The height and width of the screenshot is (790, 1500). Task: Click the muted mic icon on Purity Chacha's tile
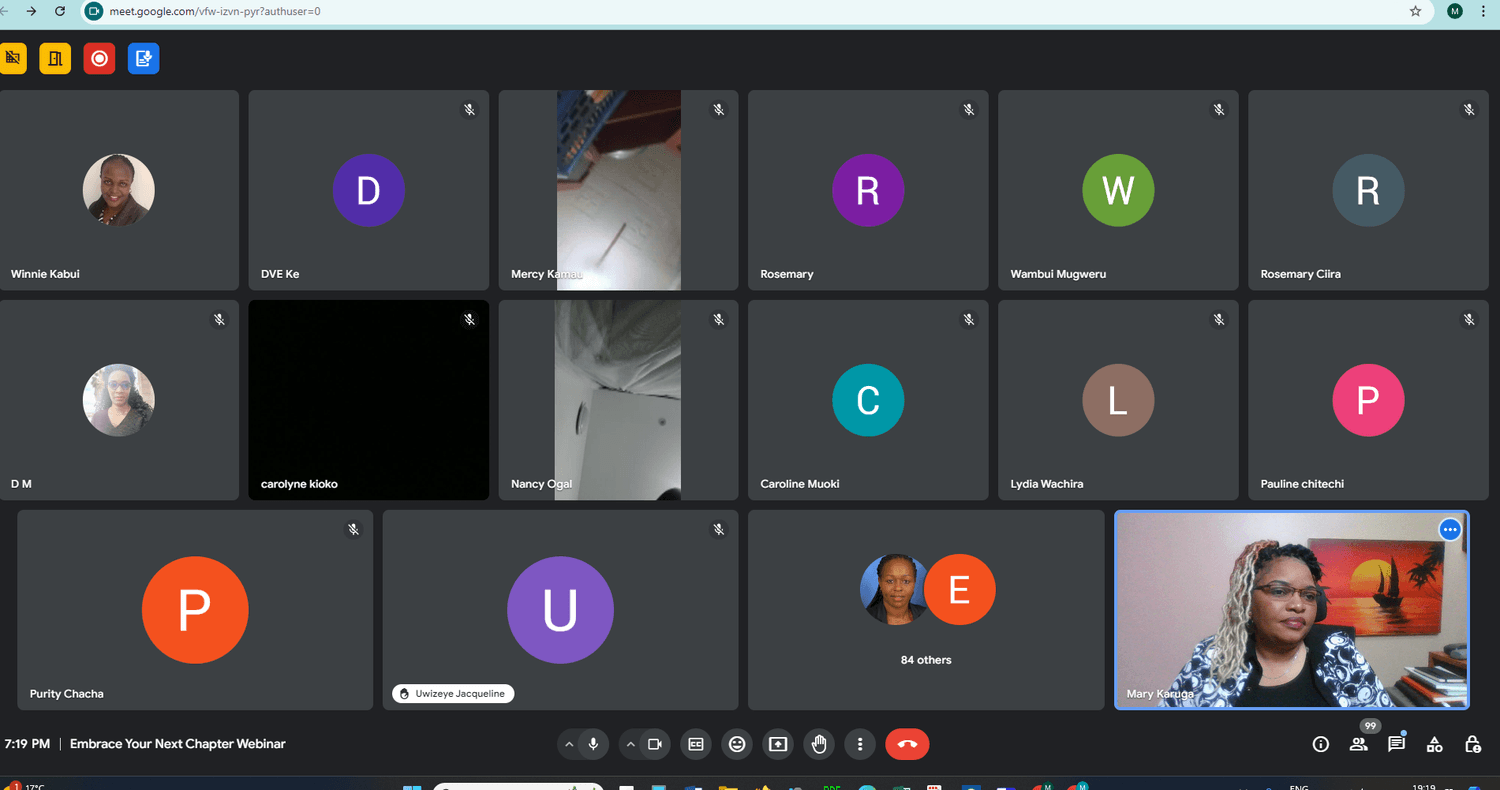pos(353,529)
